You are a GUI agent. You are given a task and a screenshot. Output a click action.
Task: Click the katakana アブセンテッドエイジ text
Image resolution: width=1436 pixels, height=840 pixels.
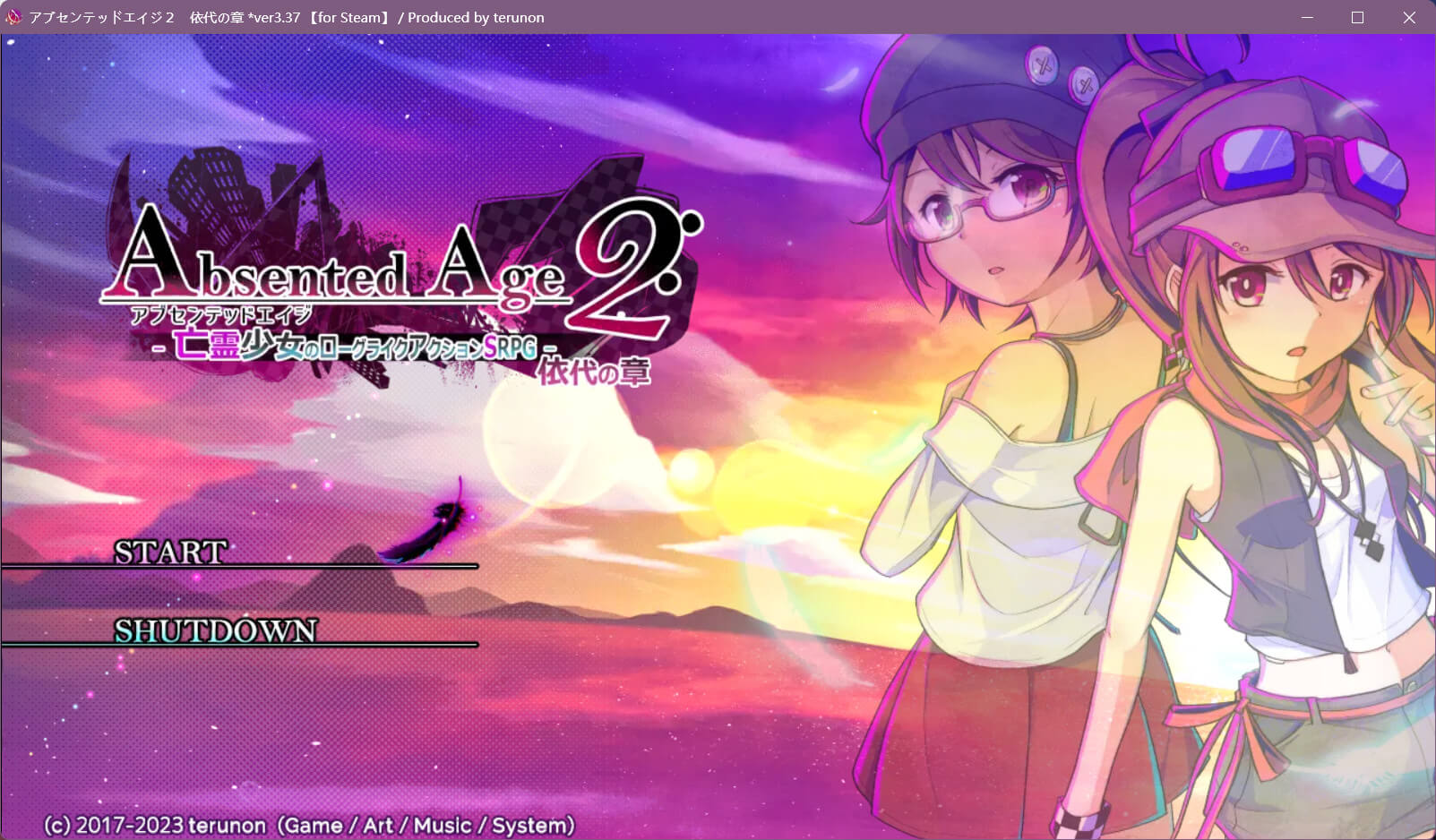tap(221, 314)
